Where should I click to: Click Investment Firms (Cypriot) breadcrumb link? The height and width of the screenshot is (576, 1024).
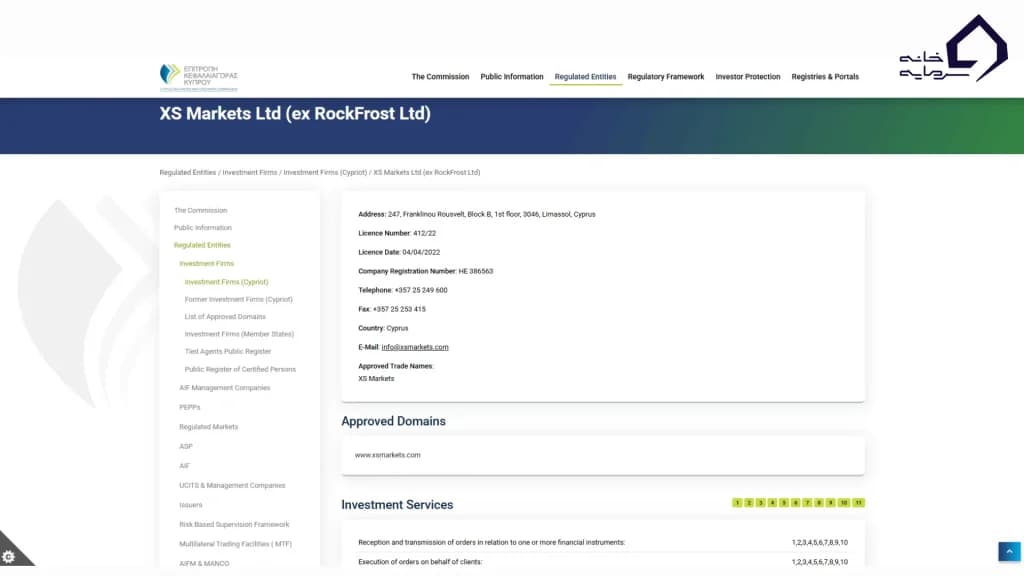[325, 172]
